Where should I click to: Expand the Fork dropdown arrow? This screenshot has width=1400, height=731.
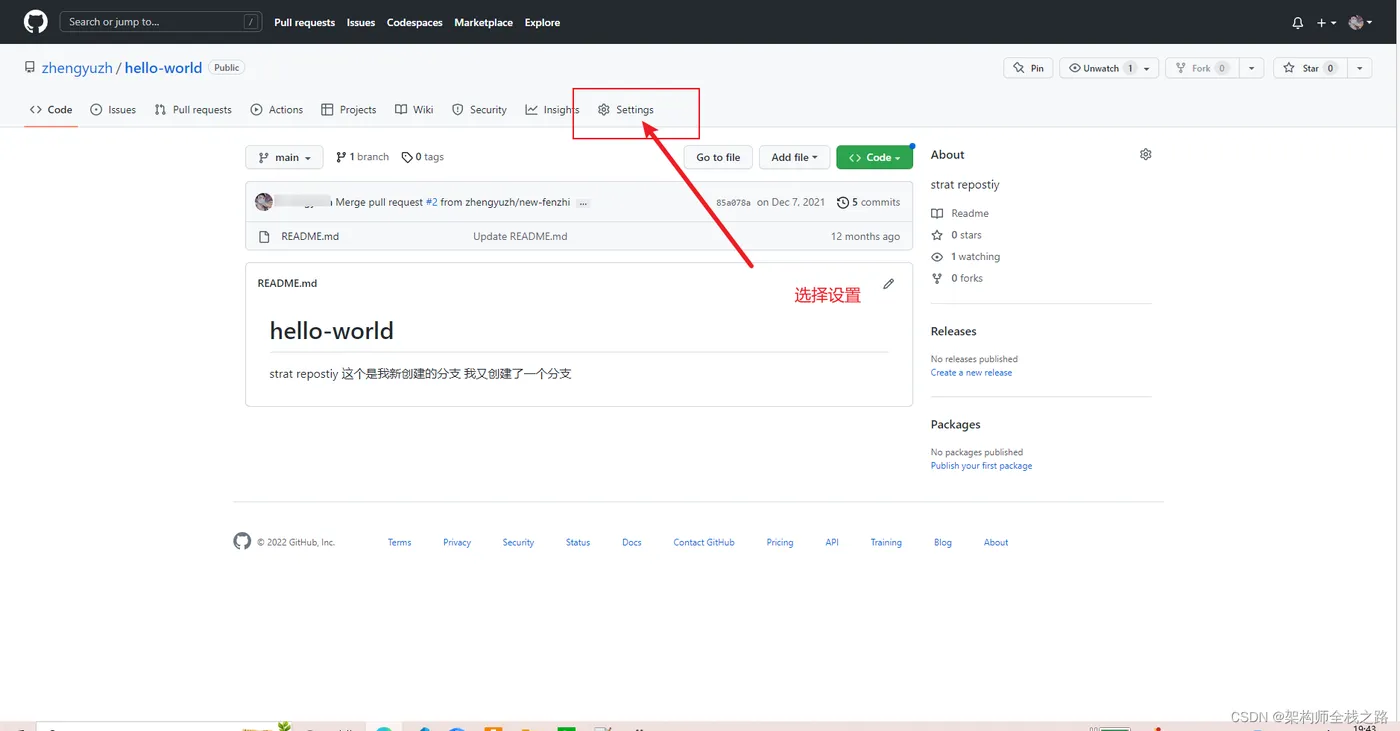coord(1251,68)
